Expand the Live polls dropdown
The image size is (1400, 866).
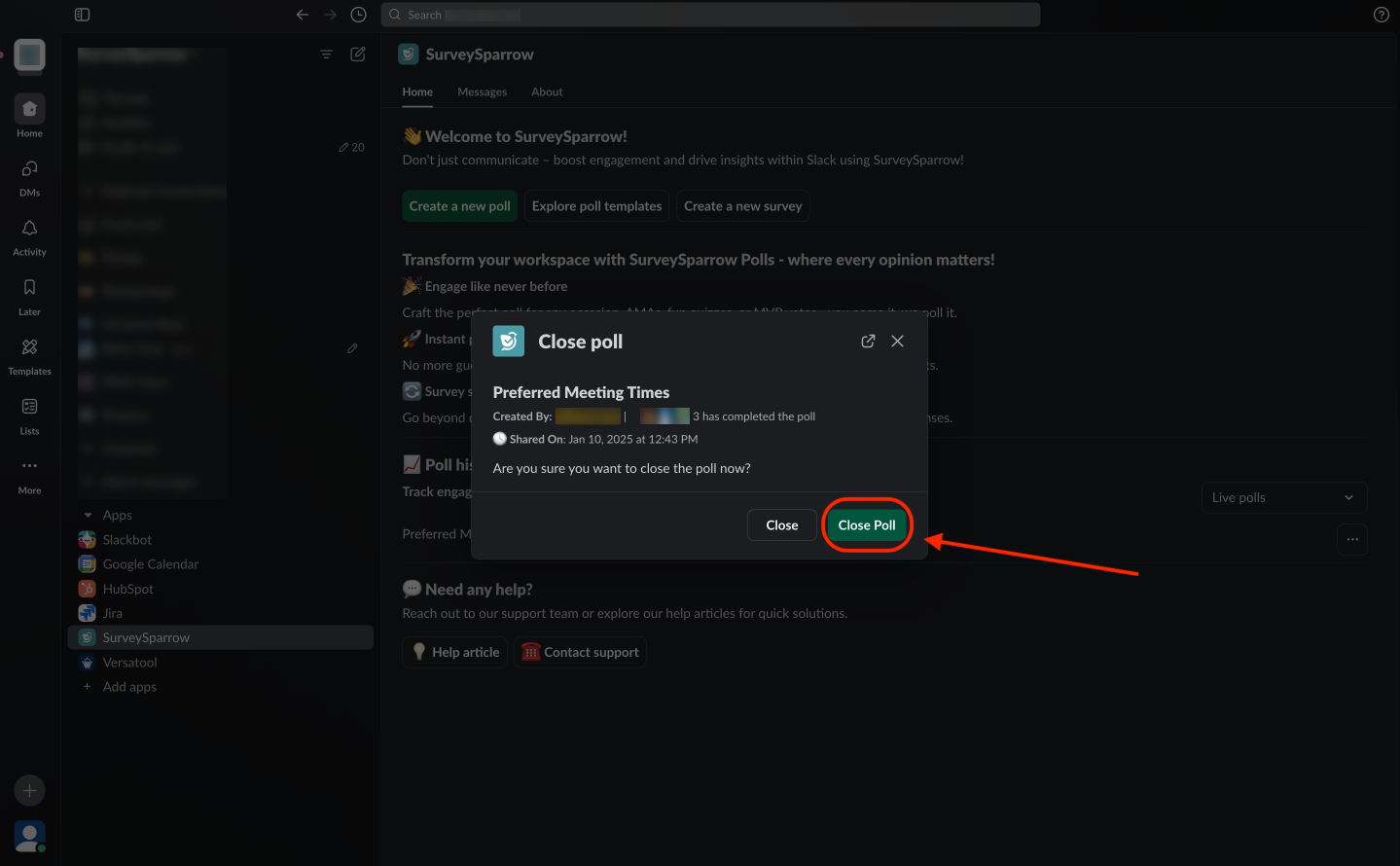point(1283,498)
